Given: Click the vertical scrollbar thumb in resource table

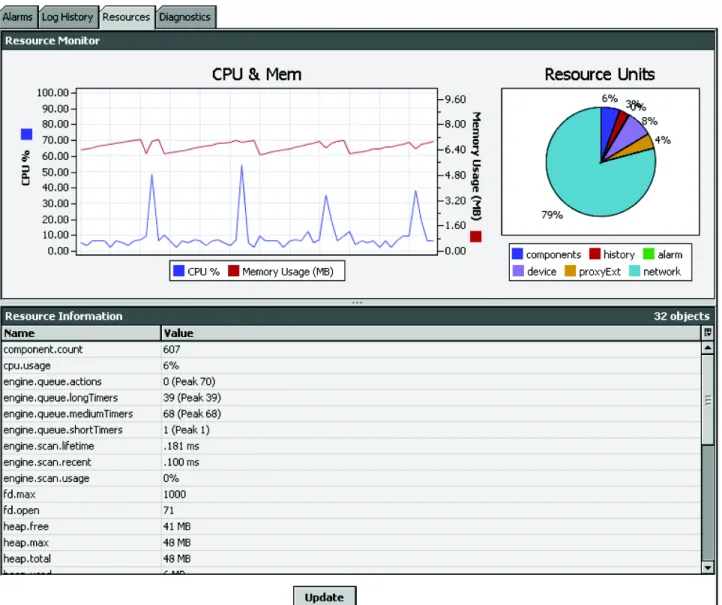Looking at the screenshot, I should click(708, 400).
